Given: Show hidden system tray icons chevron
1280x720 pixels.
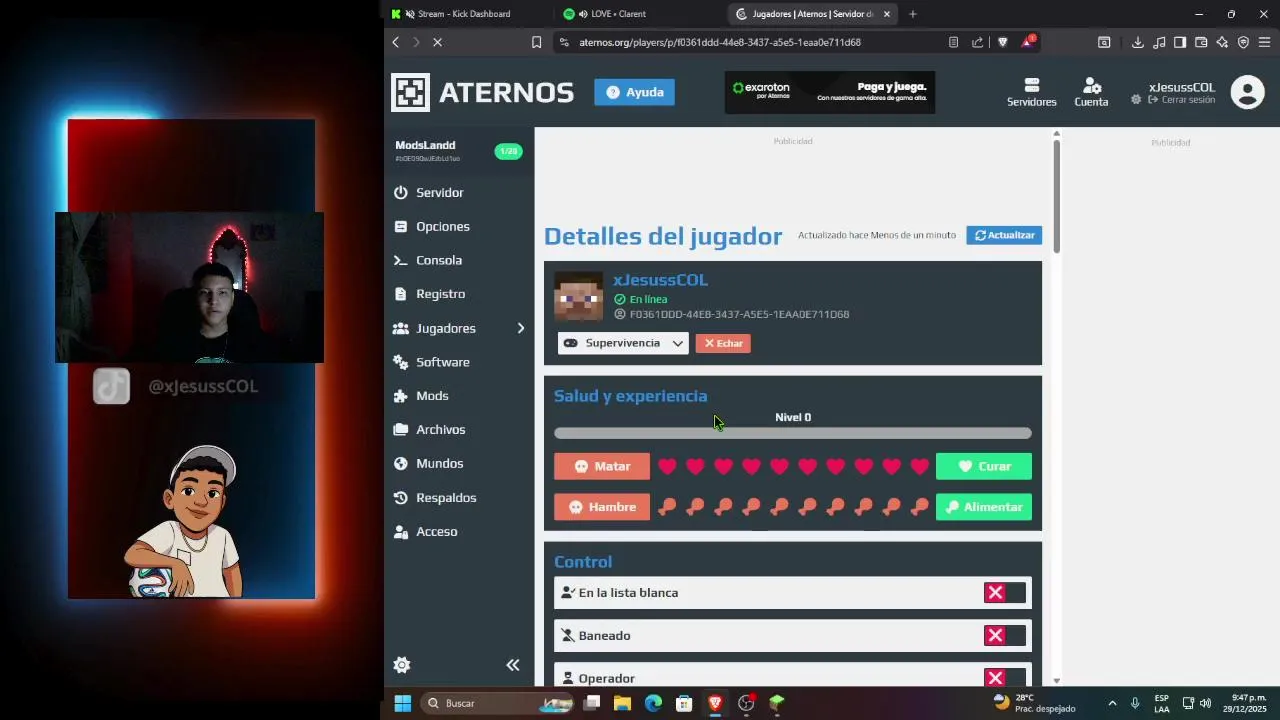Looking at the screenshot, I should click(x=1112, y=703).
